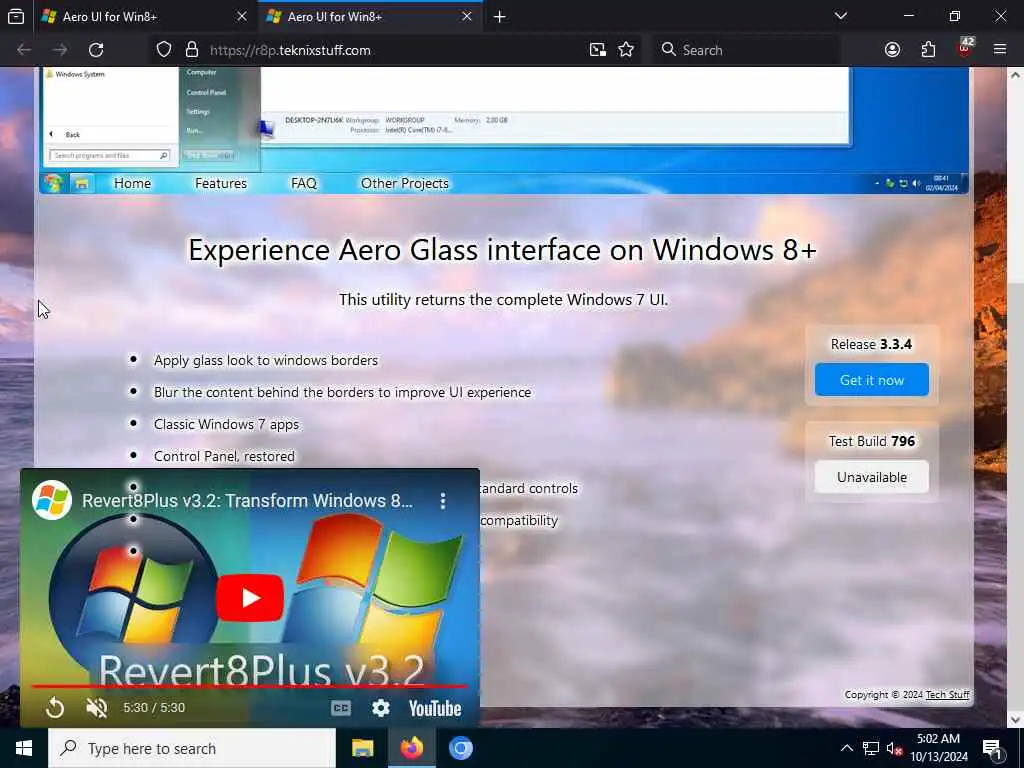Close the first Aero UI for Win8+ tab
Image resolution: width=1024 pixels, height=768 pixels.
pyautogui.click(x=242, y=16)
